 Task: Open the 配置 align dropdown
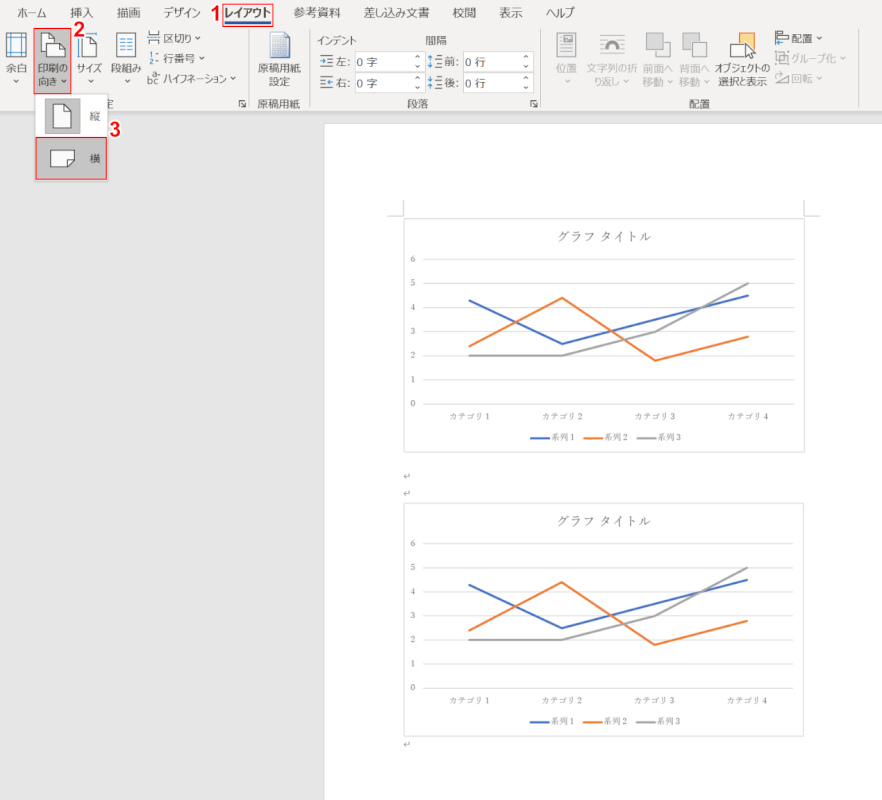point(800,38)
